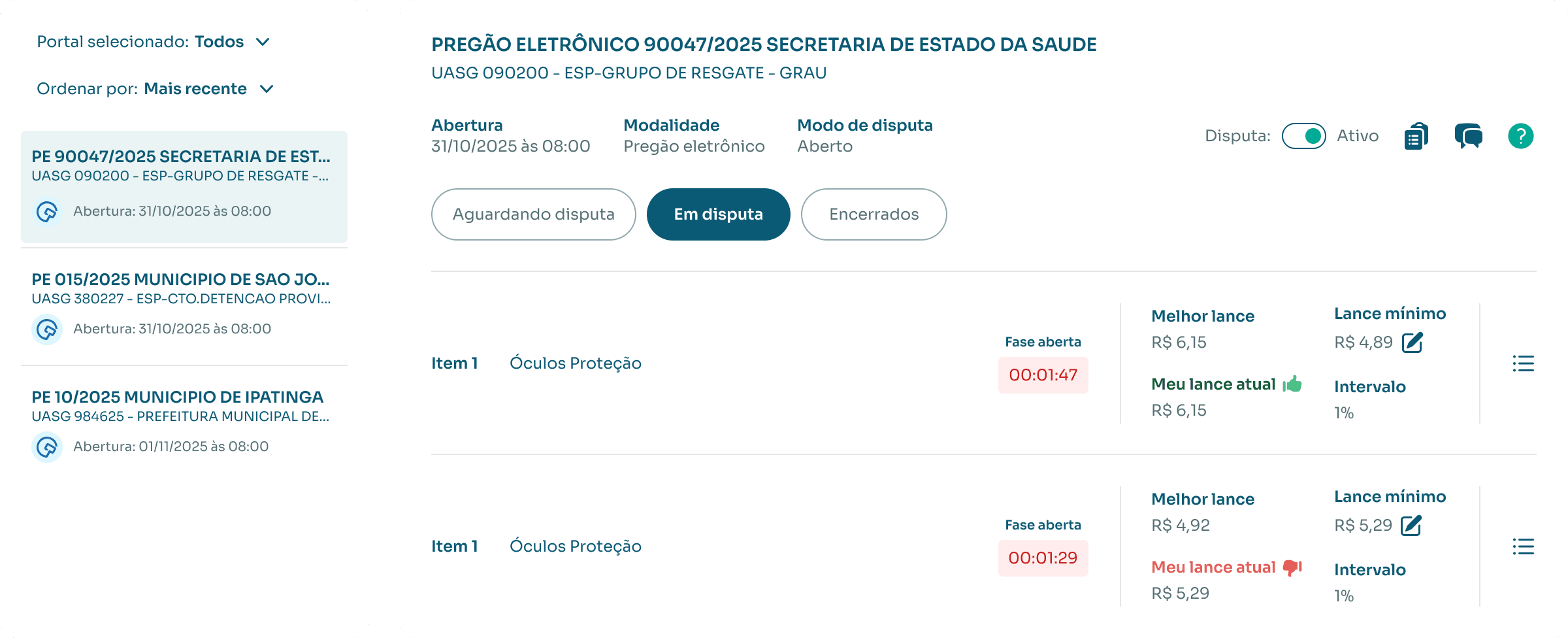Switch to the Encerrados tab

pyautogui.click(x=874, y=214)
